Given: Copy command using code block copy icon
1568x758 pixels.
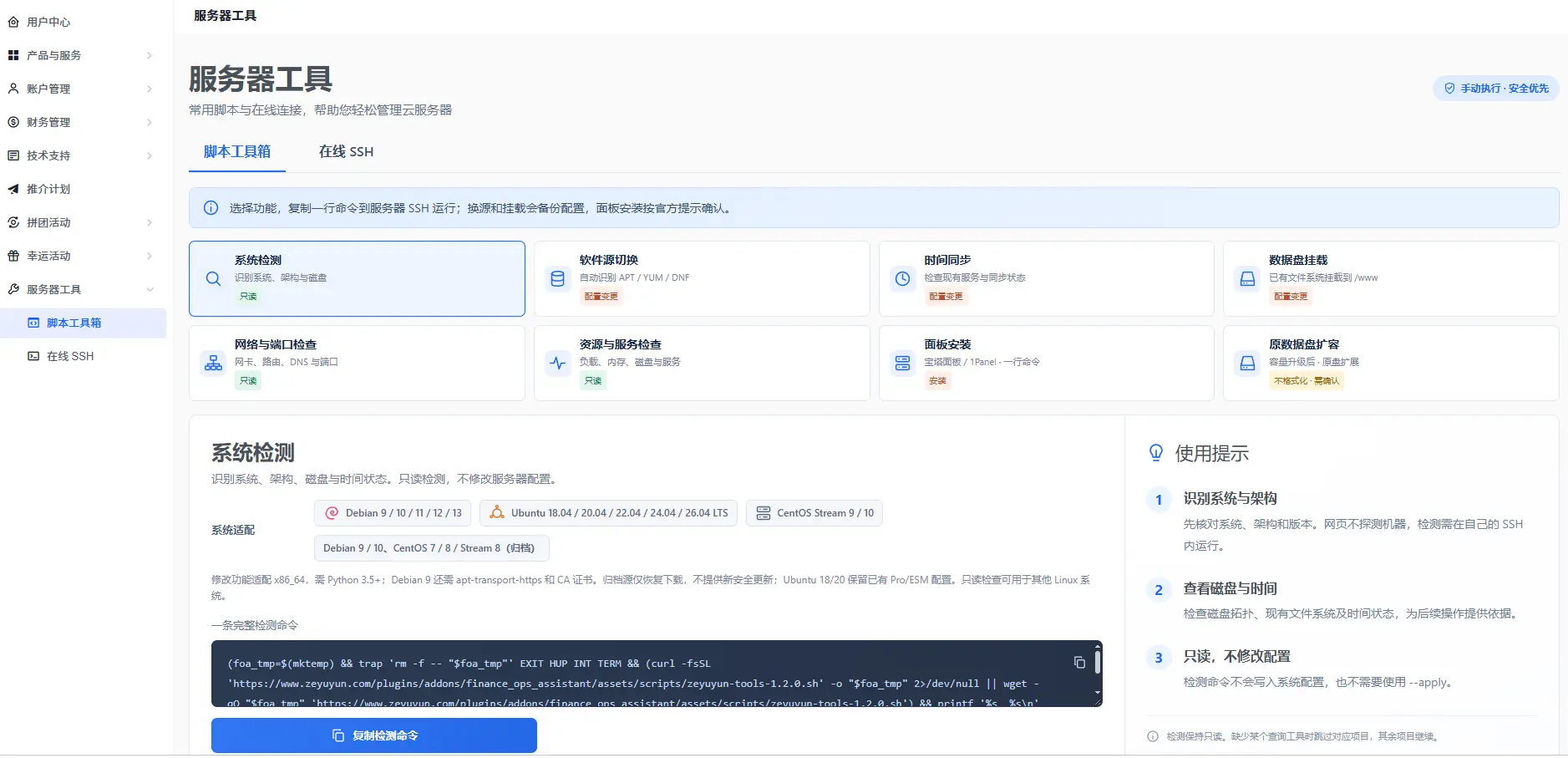Looking at the screenshot, I should 1079,662.
